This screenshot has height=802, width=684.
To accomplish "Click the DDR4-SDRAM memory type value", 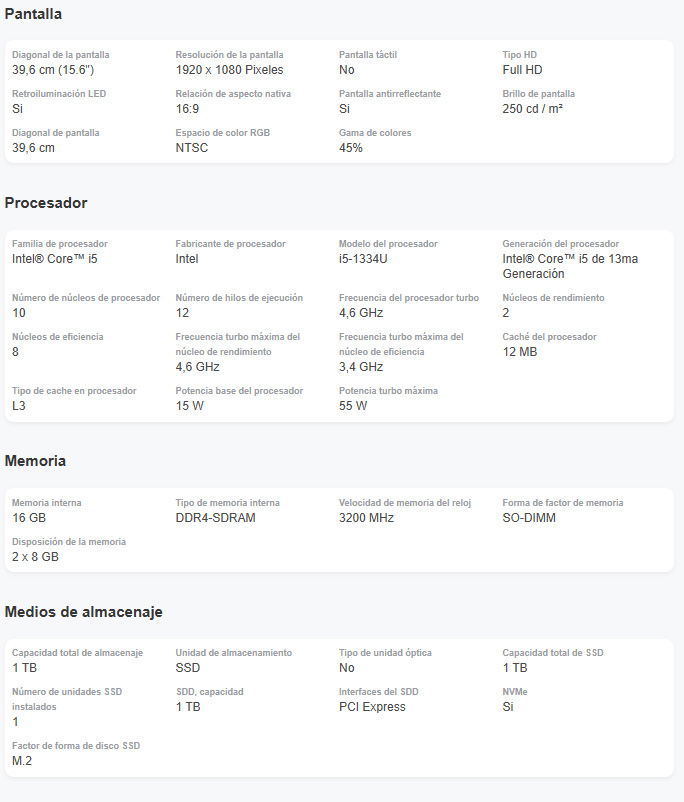I will pyautogui.click(x=215, y=518).
